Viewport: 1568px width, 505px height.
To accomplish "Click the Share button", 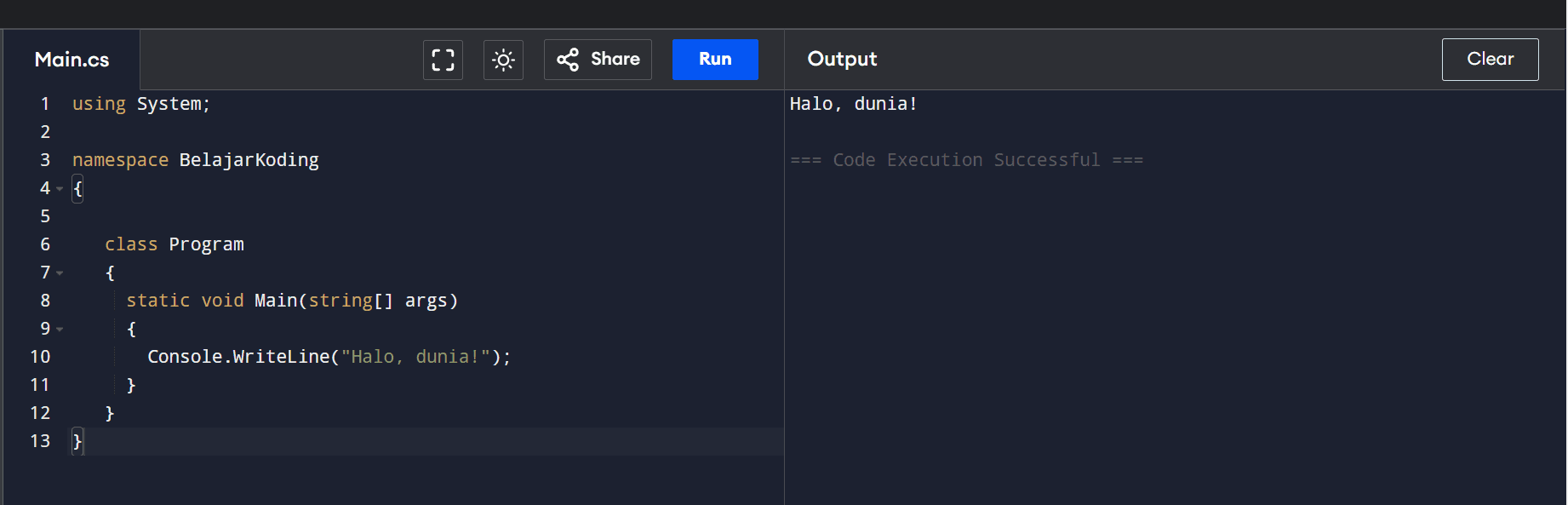I will point(598,60).
